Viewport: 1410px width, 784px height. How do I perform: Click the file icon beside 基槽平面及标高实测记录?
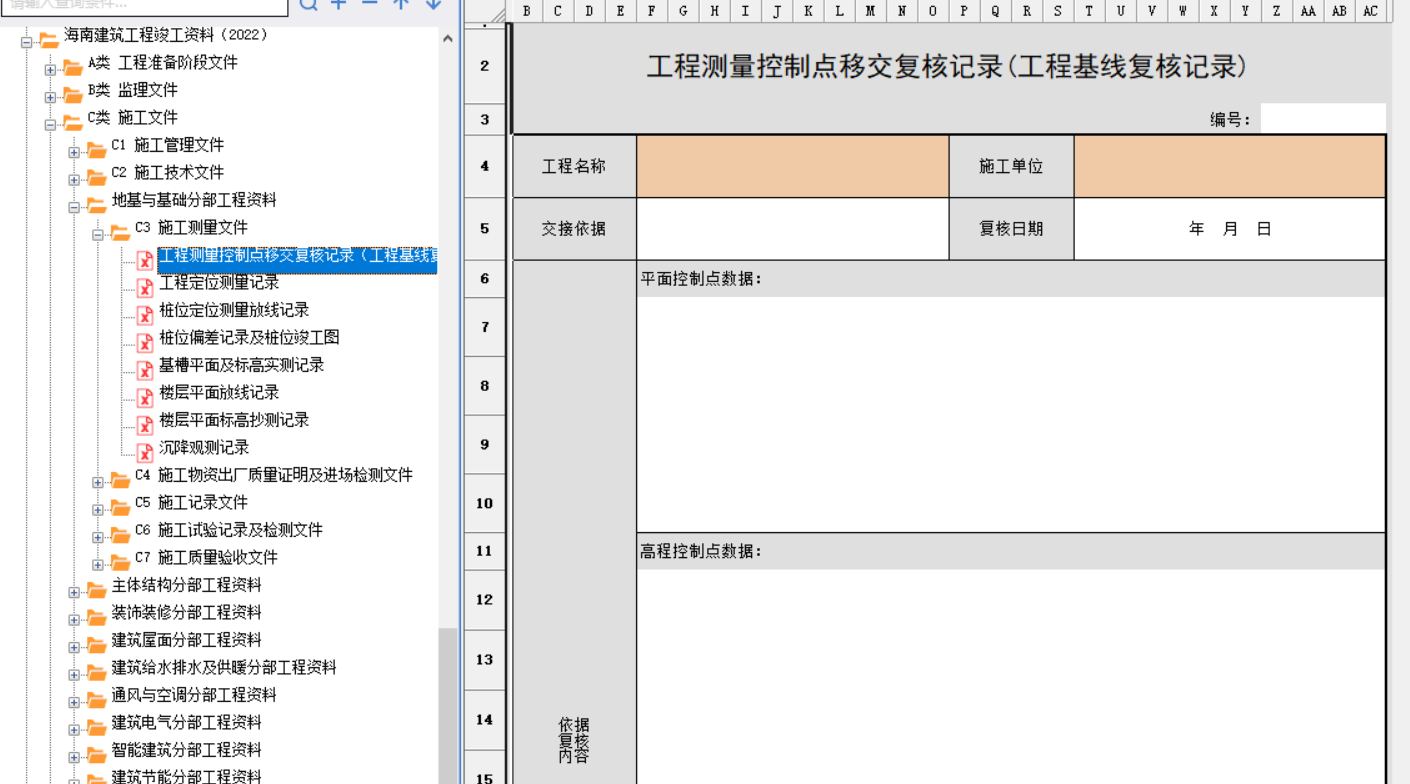(145, 370)
